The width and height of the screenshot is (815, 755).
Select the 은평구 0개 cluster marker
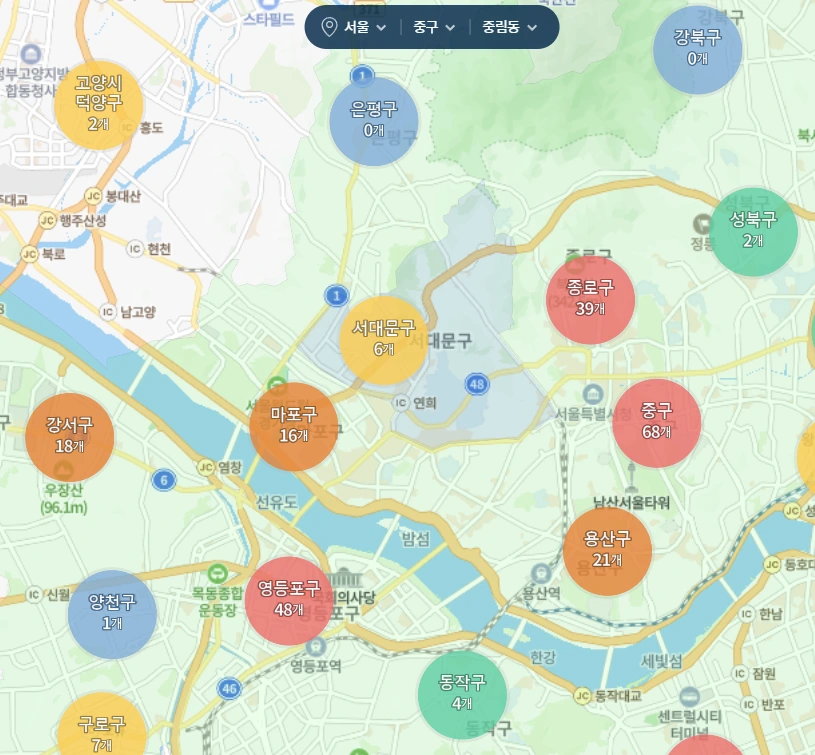pyautogui.click(x=374, y=122)
